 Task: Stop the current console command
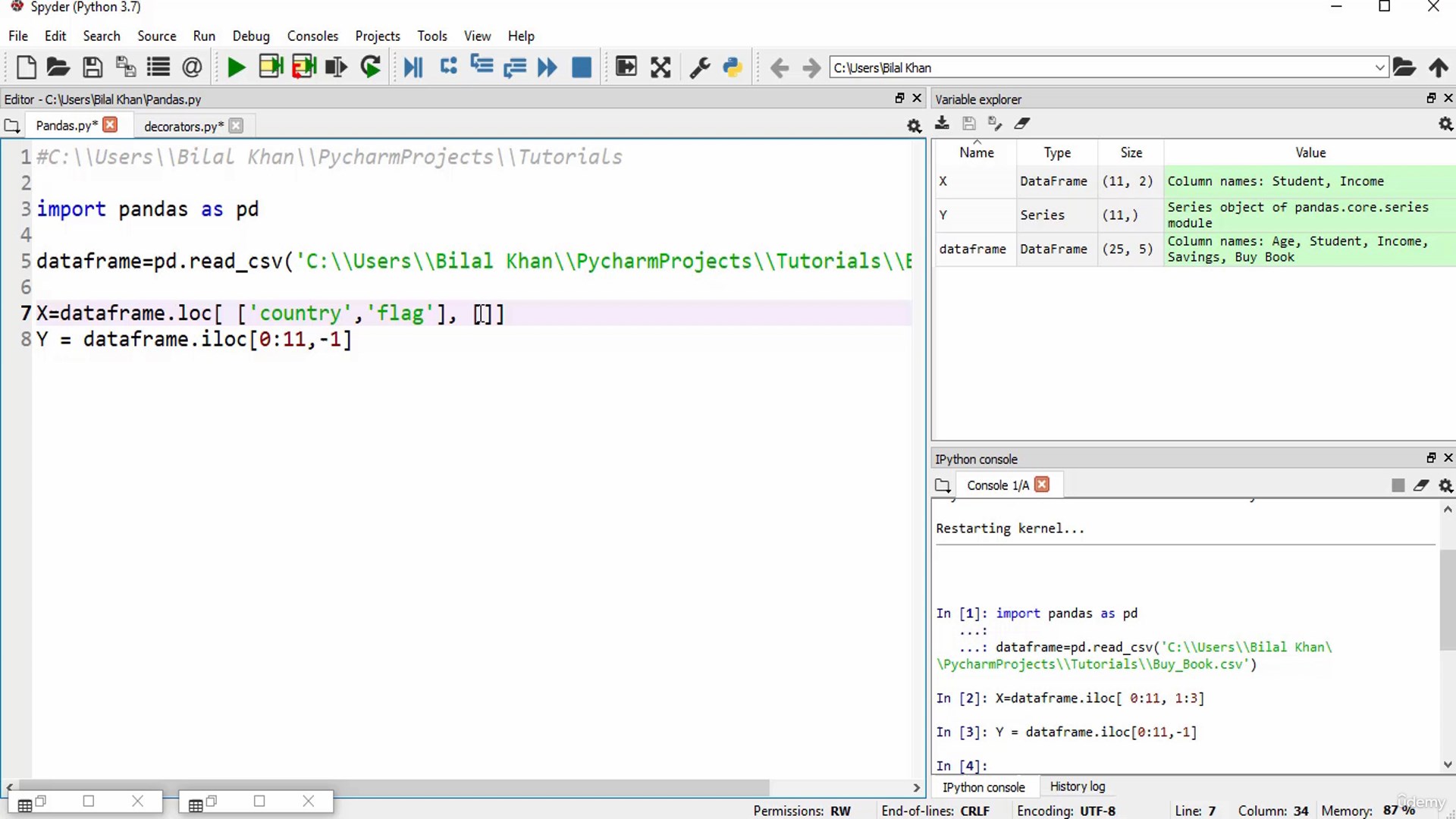(x=1398, y=485)
